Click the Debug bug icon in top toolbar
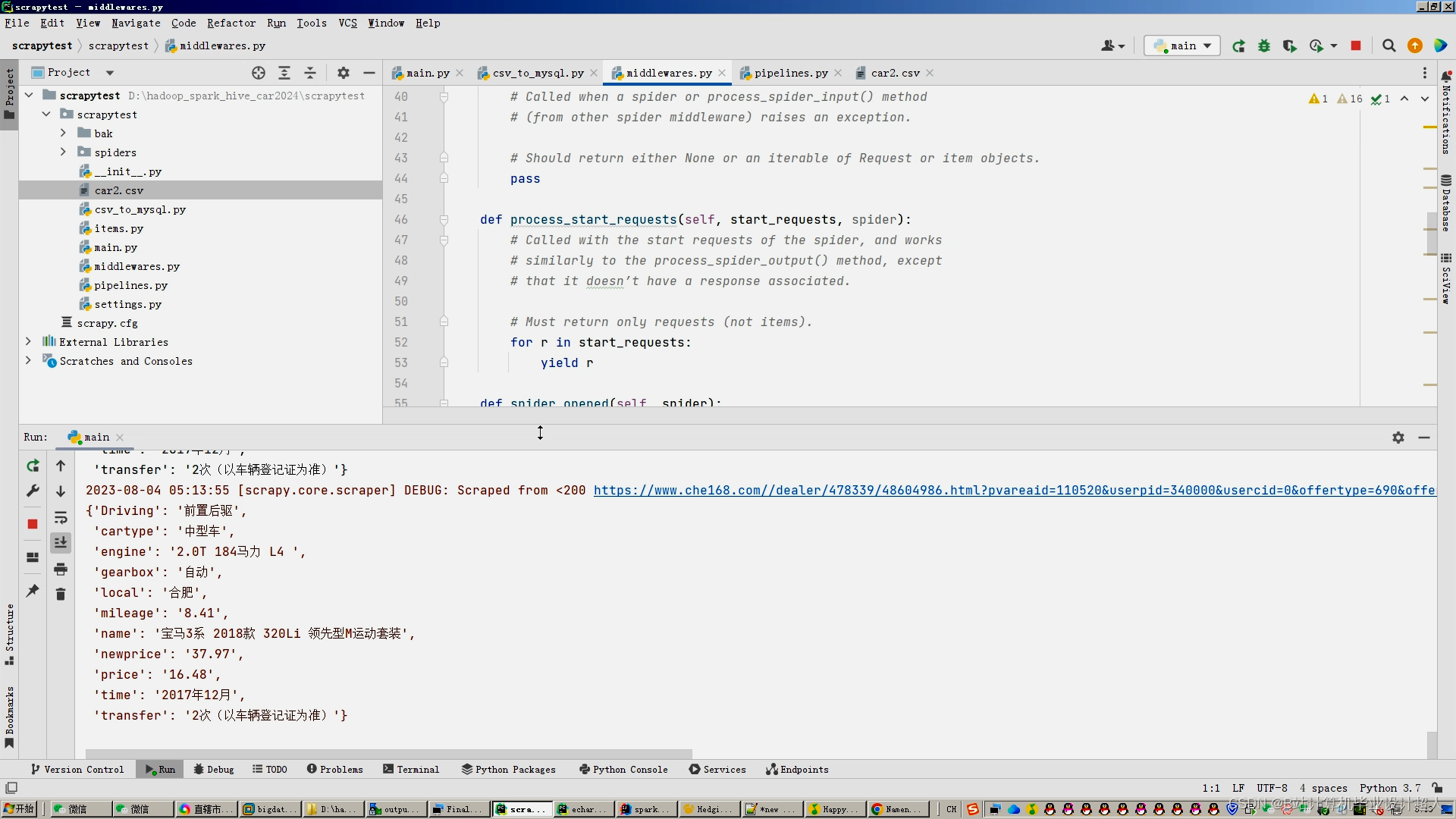 click(x=1263, y=46)
